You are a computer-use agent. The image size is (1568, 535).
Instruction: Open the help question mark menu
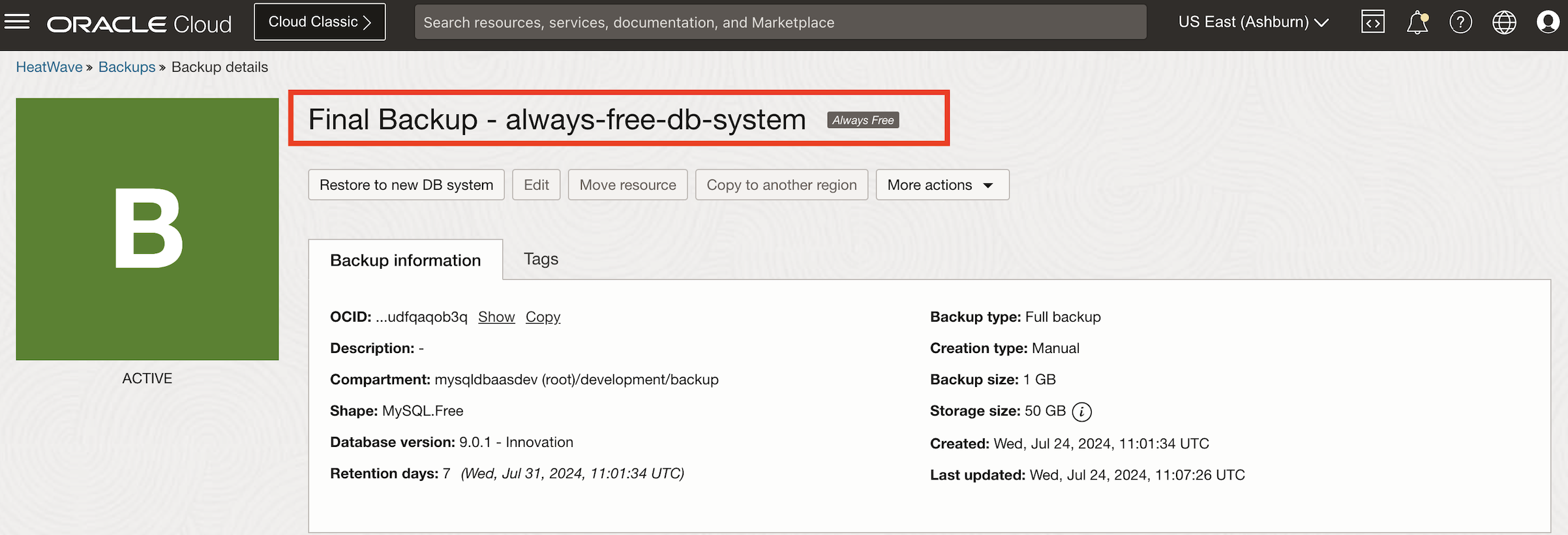1460,22
